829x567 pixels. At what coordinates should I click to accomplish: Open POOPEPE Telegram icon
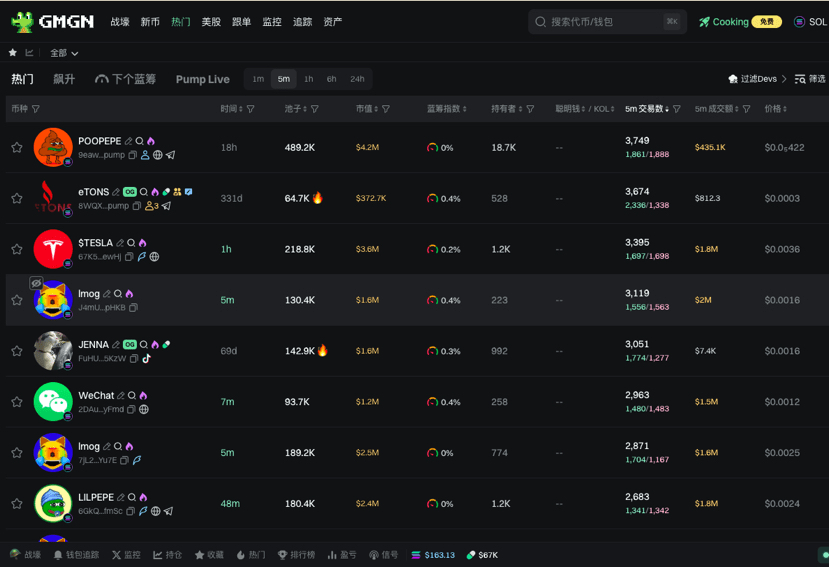click(170, 155)
